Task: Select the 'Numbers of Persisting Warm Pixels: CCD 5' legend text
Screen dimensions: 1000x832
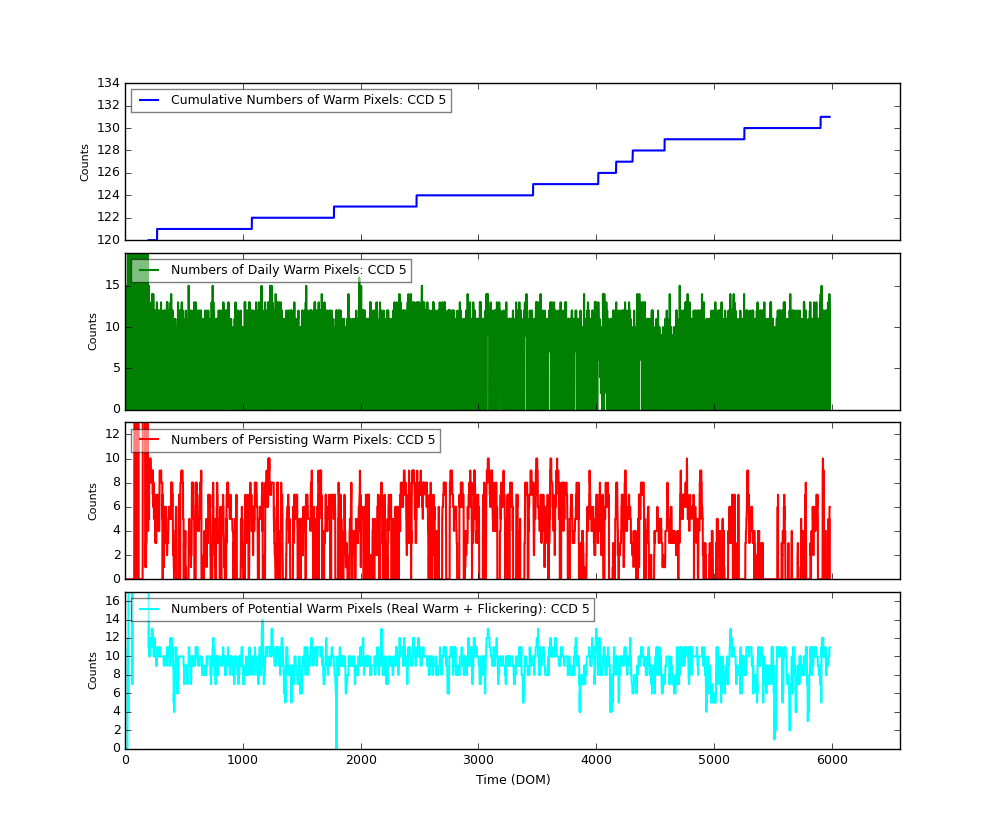Action: click(303, 440)
